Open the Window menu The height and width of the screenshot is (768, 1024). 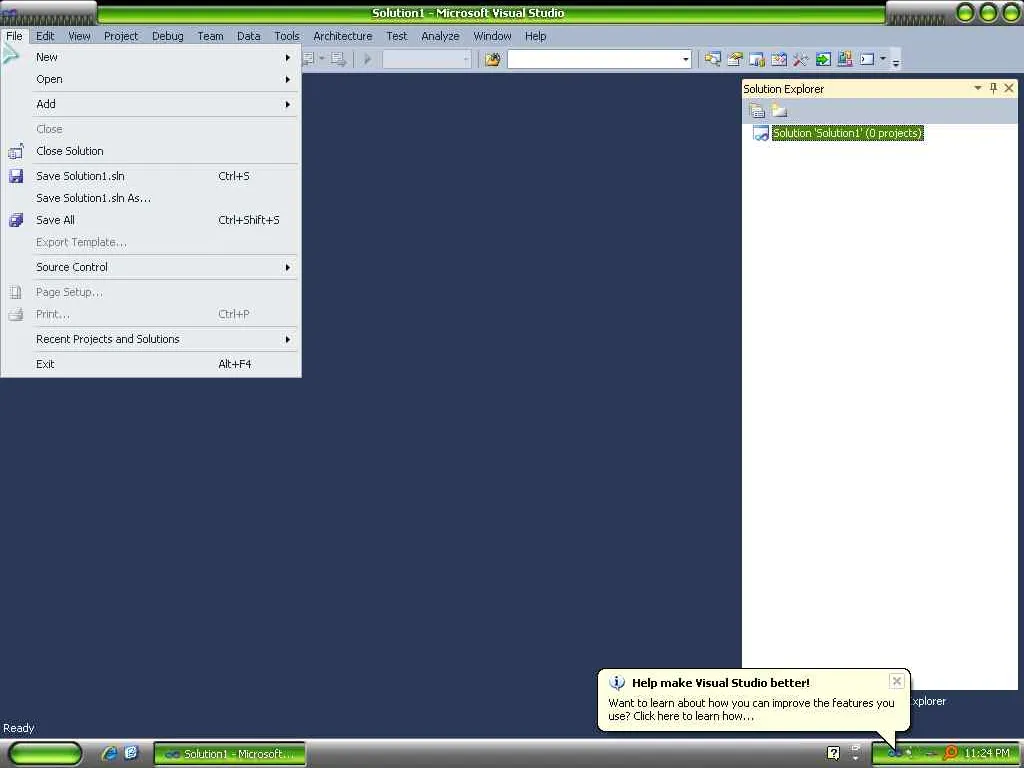[x=492, y=36]
